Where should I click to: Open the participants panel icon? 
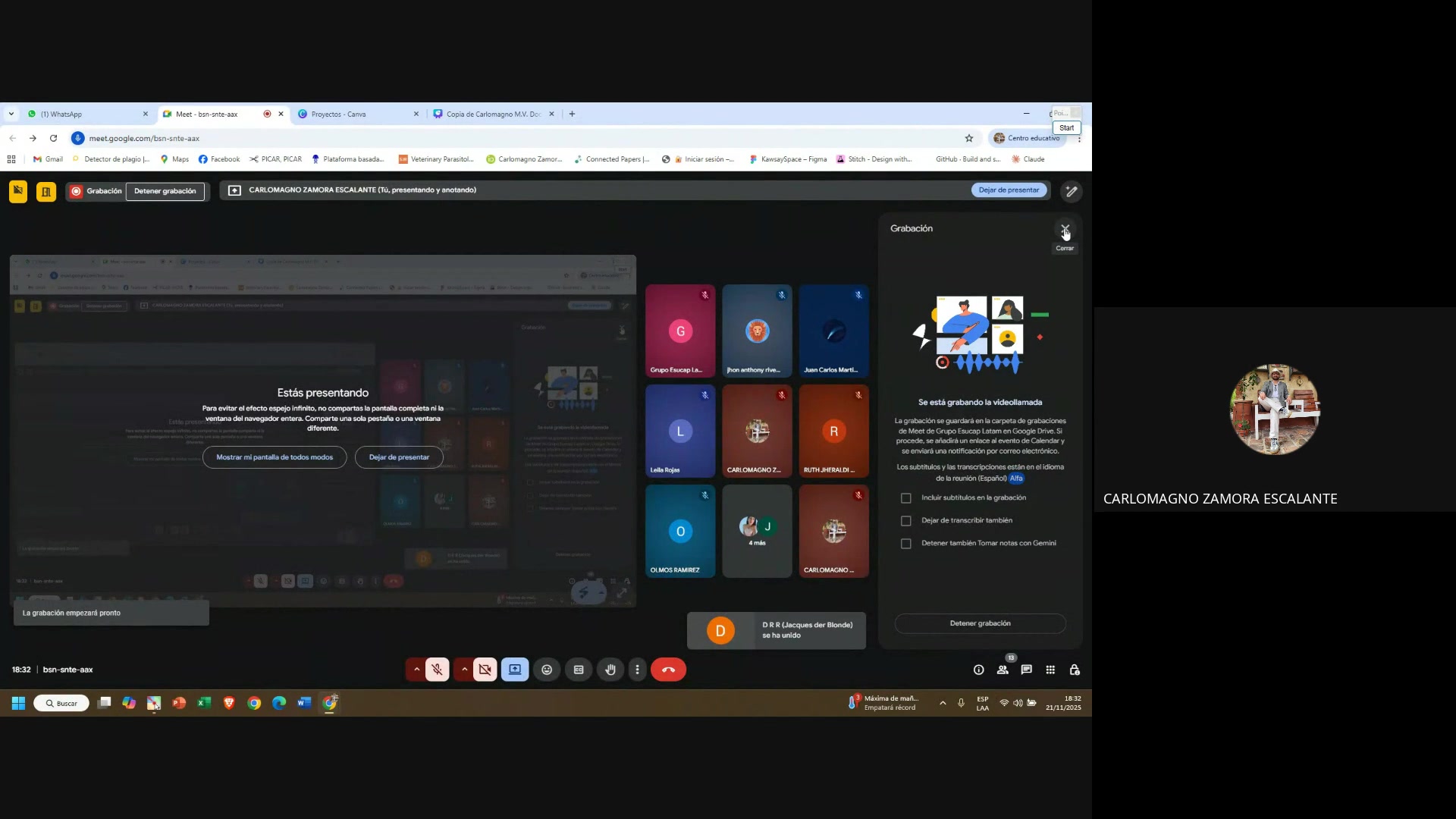(x=1003, y=670)
